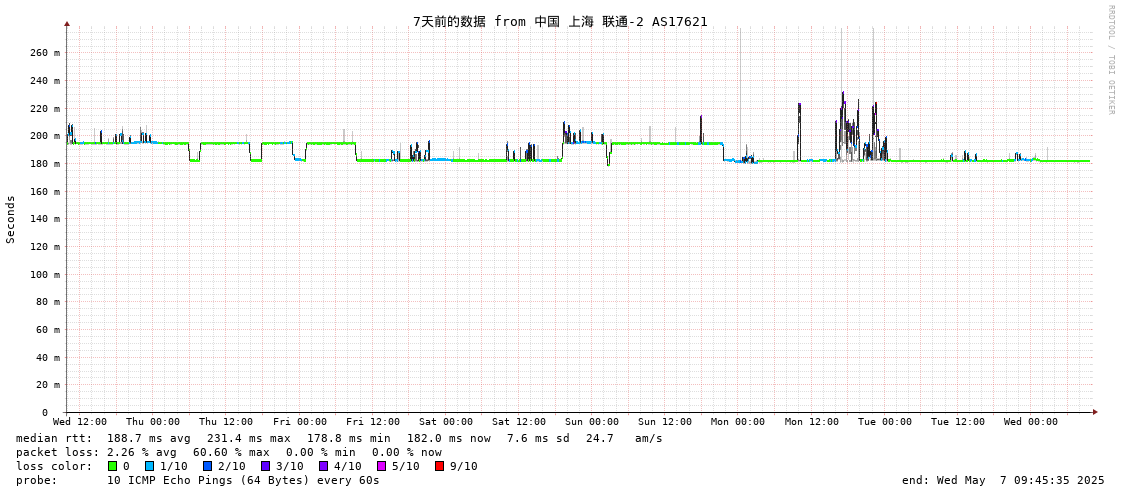The height and width of the screenshot is (494, 1121).
Task: Click the 'Thu 00:00' time axis label
Action: [x=153, y=422]
